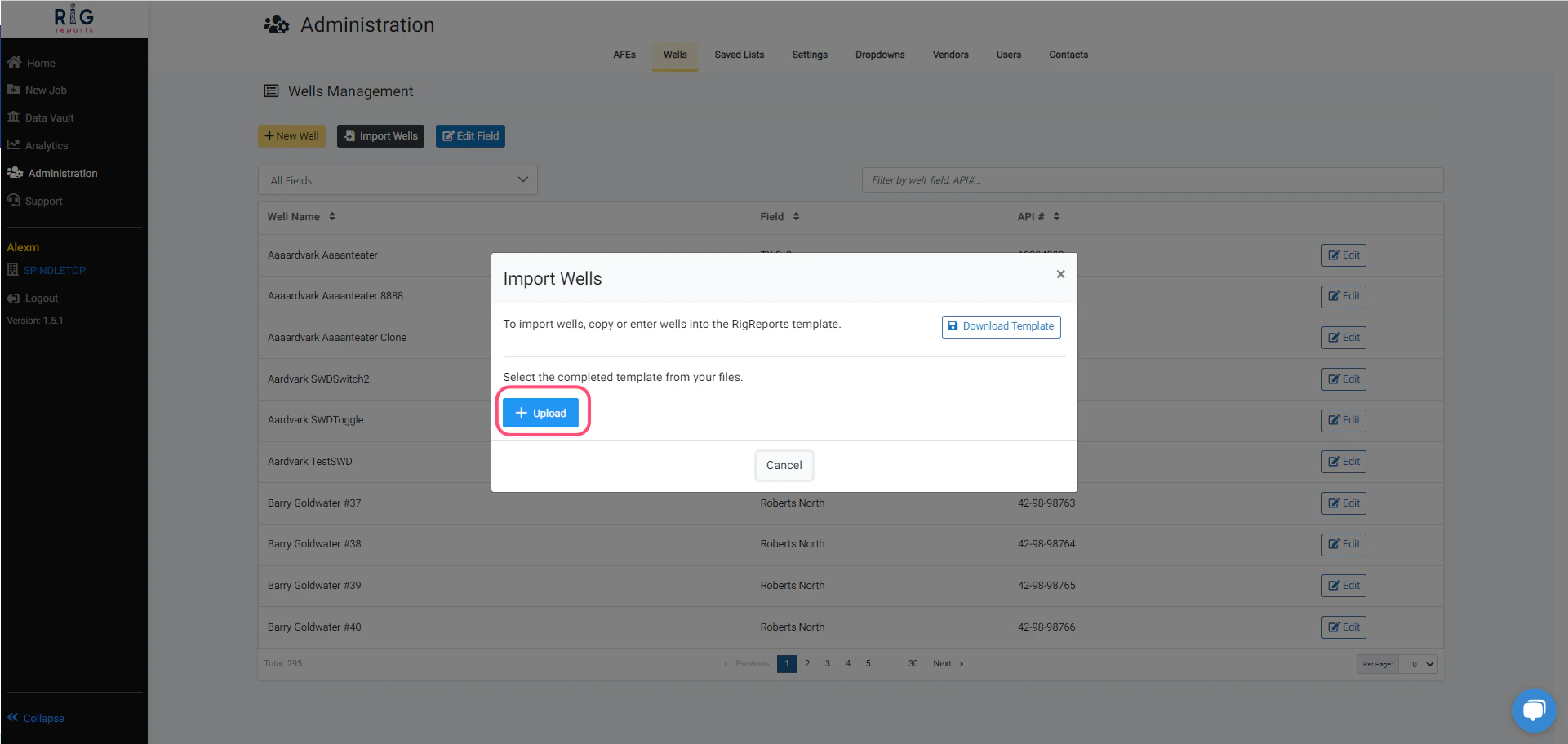
Task: Go to page 4 of wells
Action: click(x=848, y=664)
